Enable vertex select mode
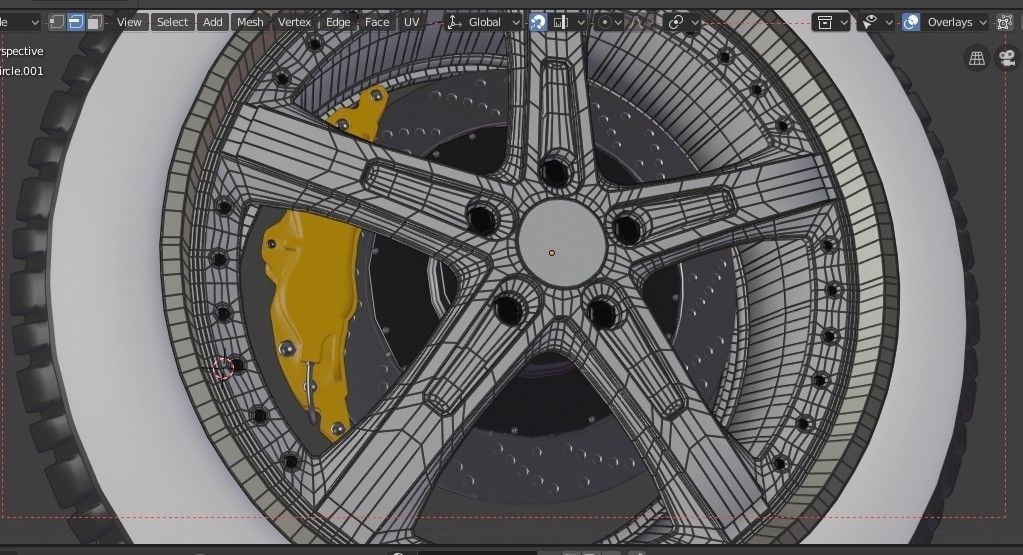The width and height of the screenshot is (1023, 555). [57, 22]
